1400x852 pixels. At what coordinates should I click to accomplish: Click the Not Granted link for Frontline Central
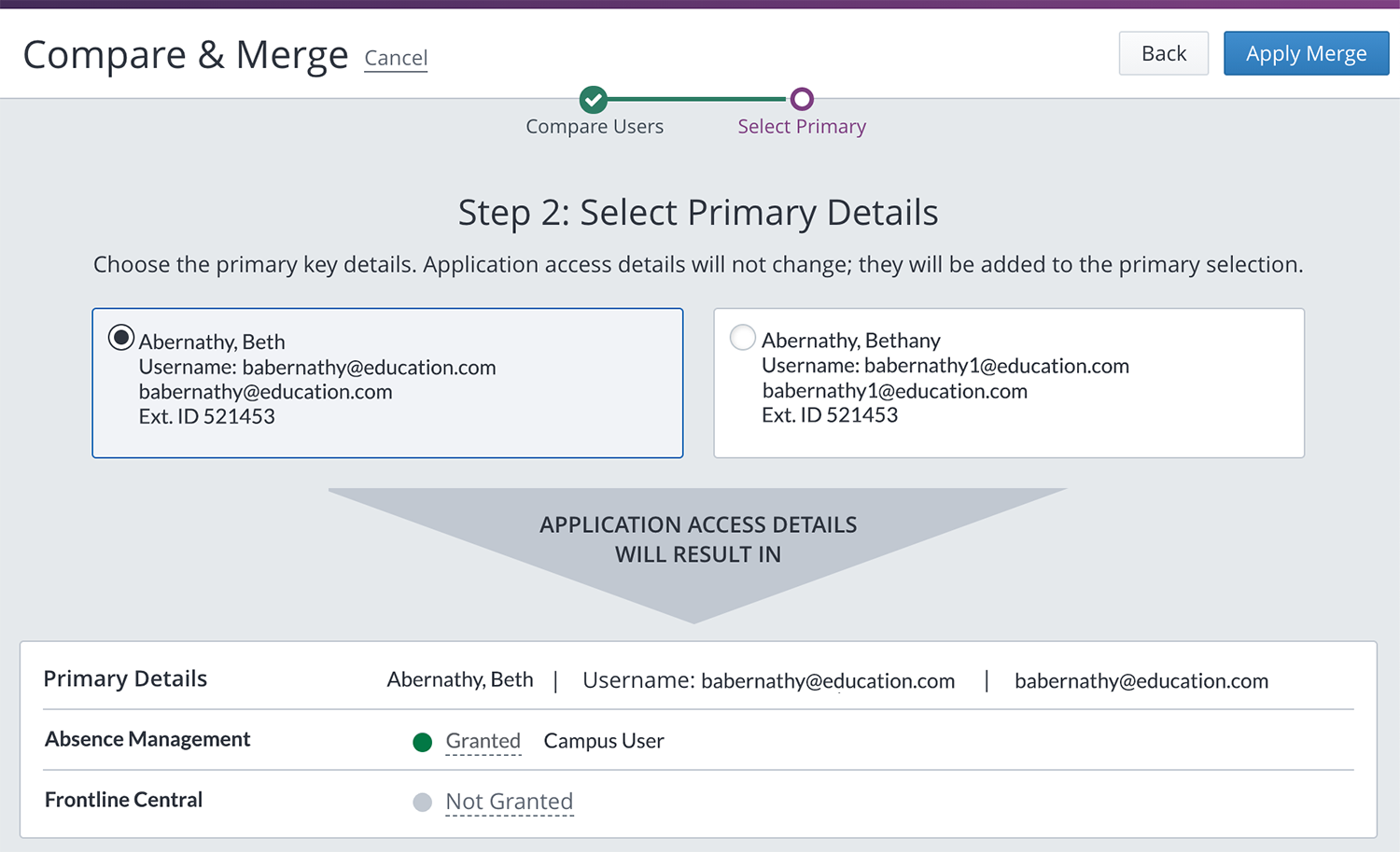pos(509,802)
